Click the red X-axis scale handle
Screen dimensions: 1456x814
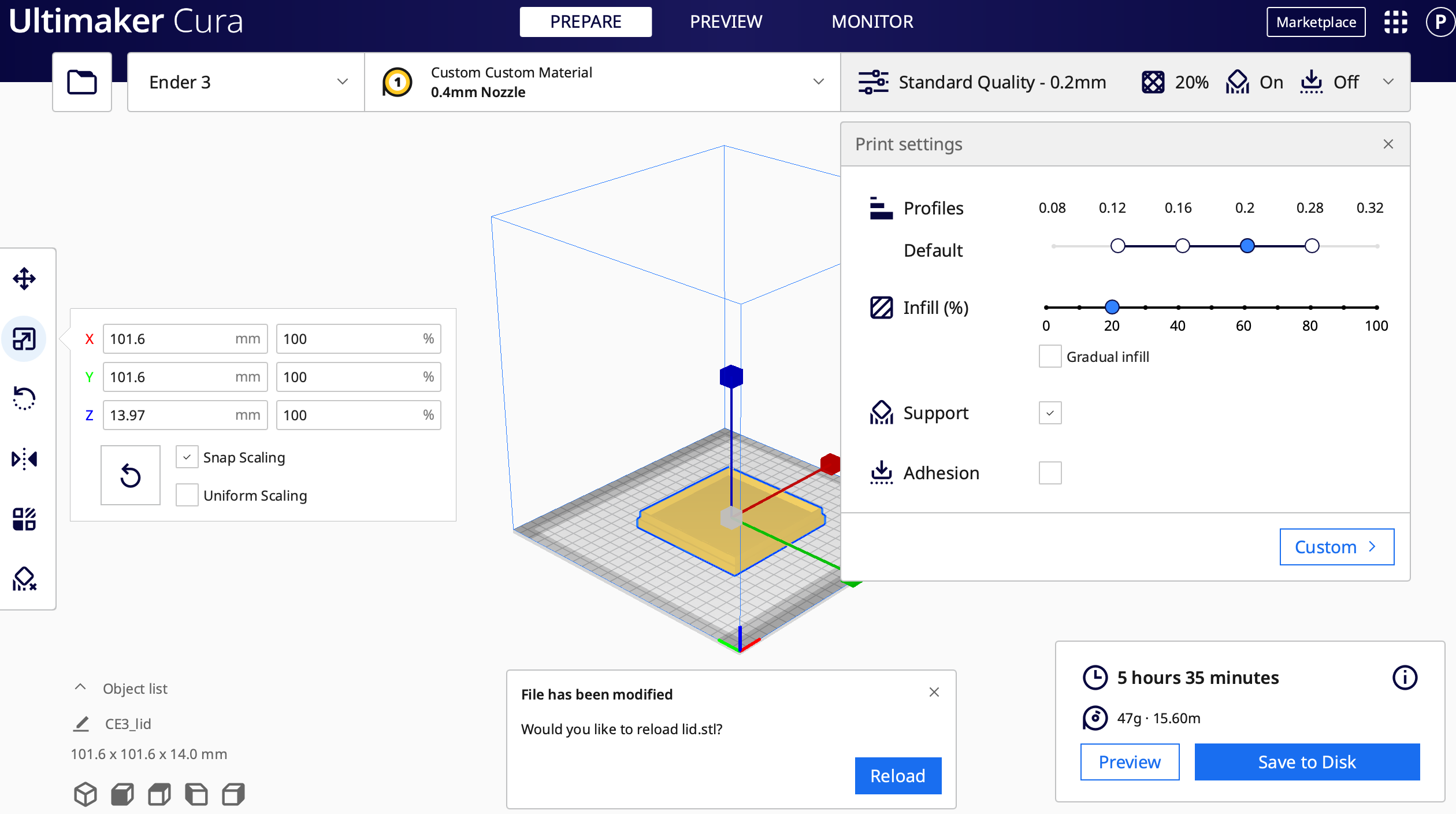point(830,464)
